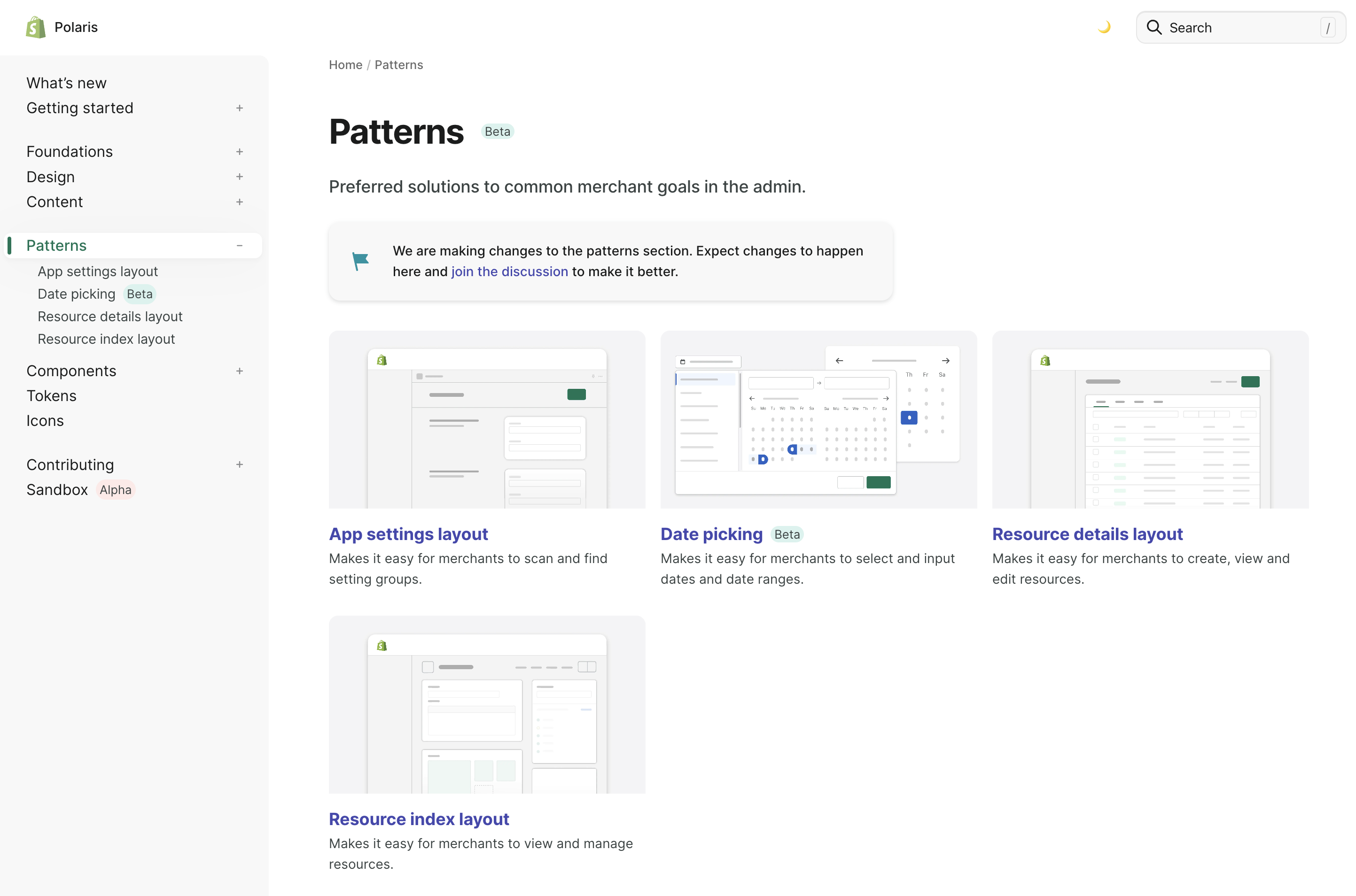Click the flag icon in the notice banner
1356x896 pixels.
[x=360, y=261]
